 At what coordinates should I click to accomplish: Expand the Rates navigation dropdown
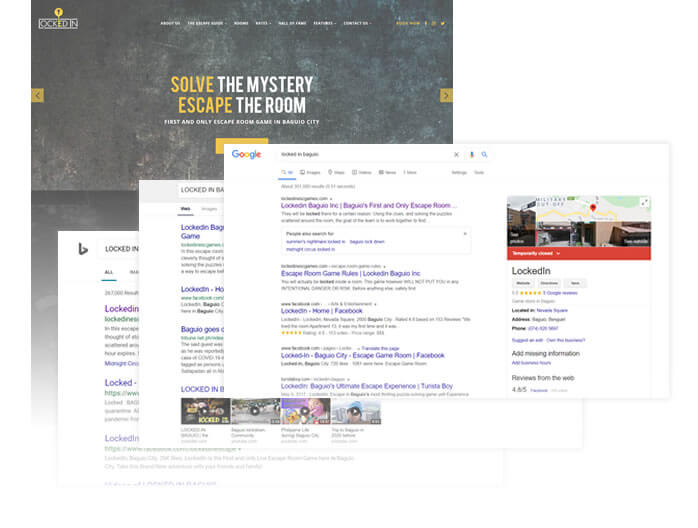(x=263, y=23)
